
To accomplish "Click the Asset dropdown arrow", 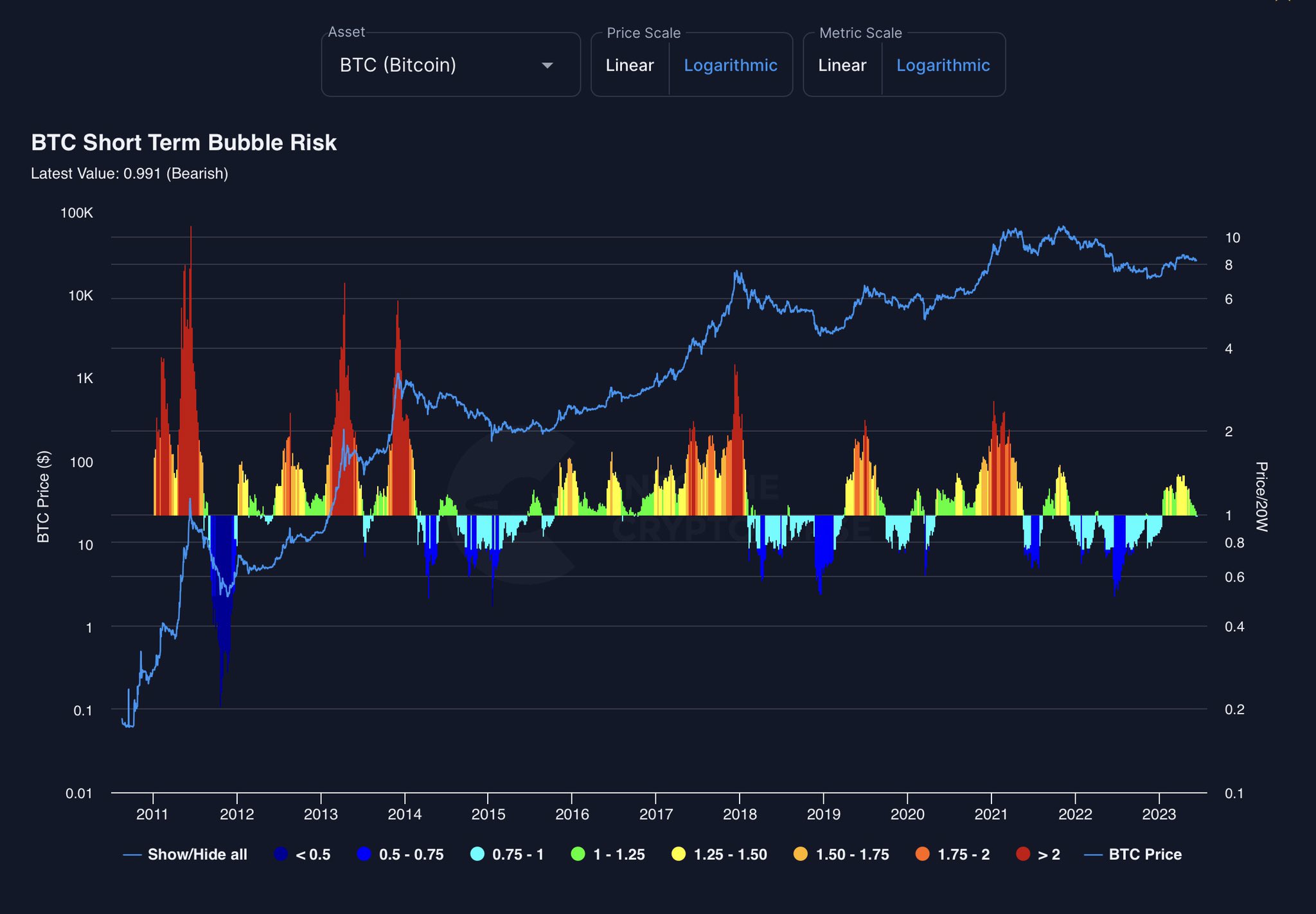I will tap(547, 66).
